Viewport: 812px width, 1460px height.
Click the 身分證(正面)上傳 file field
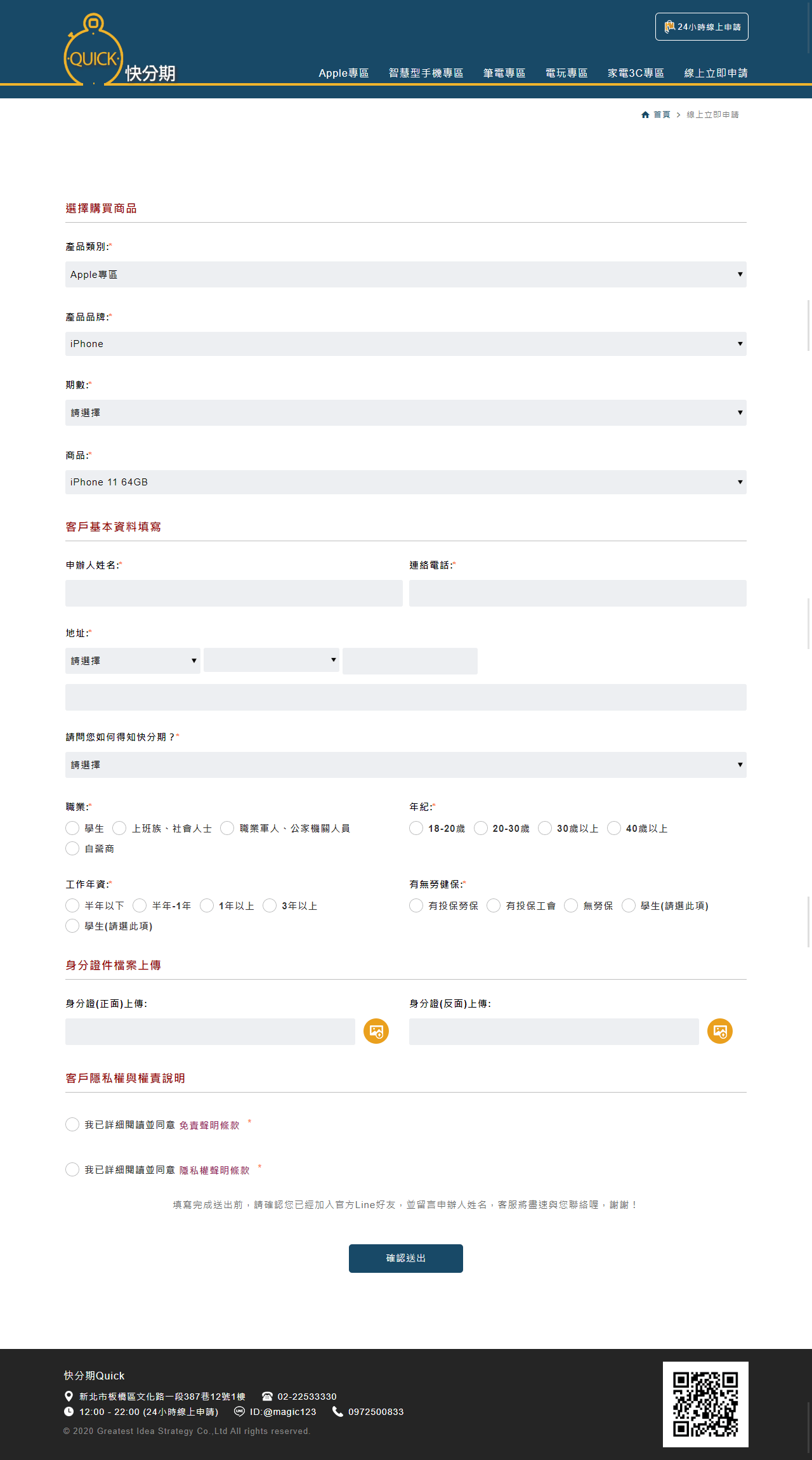coord(210,1032)
